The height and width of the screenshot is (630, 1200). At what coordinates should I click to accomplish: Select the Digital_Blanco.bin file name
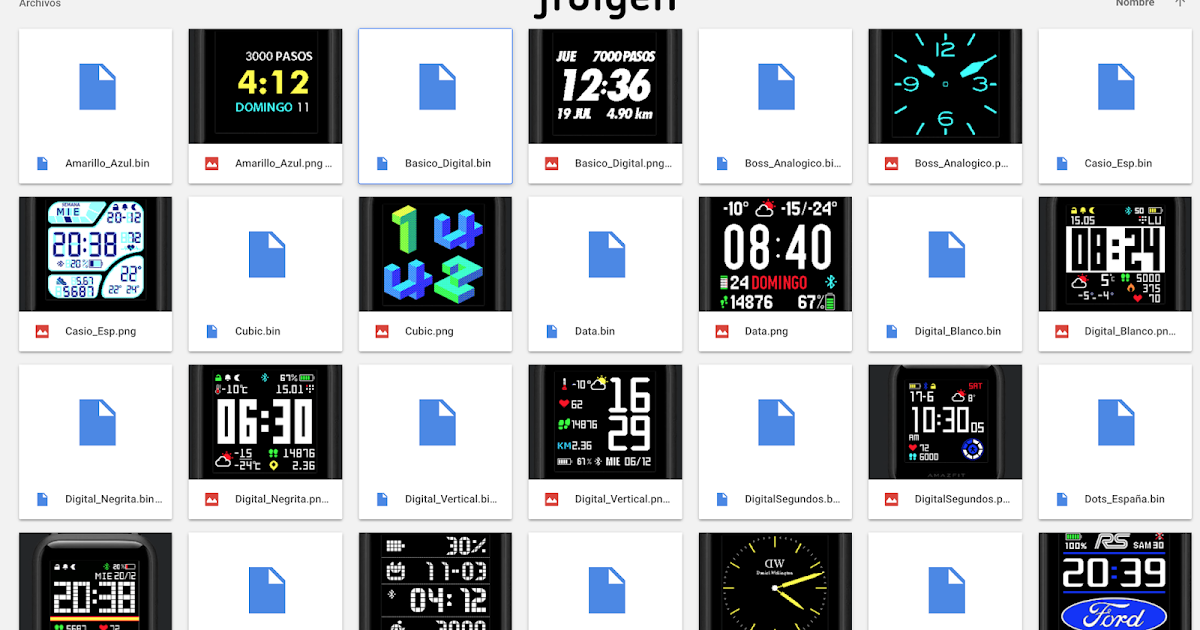coord(958,331)
